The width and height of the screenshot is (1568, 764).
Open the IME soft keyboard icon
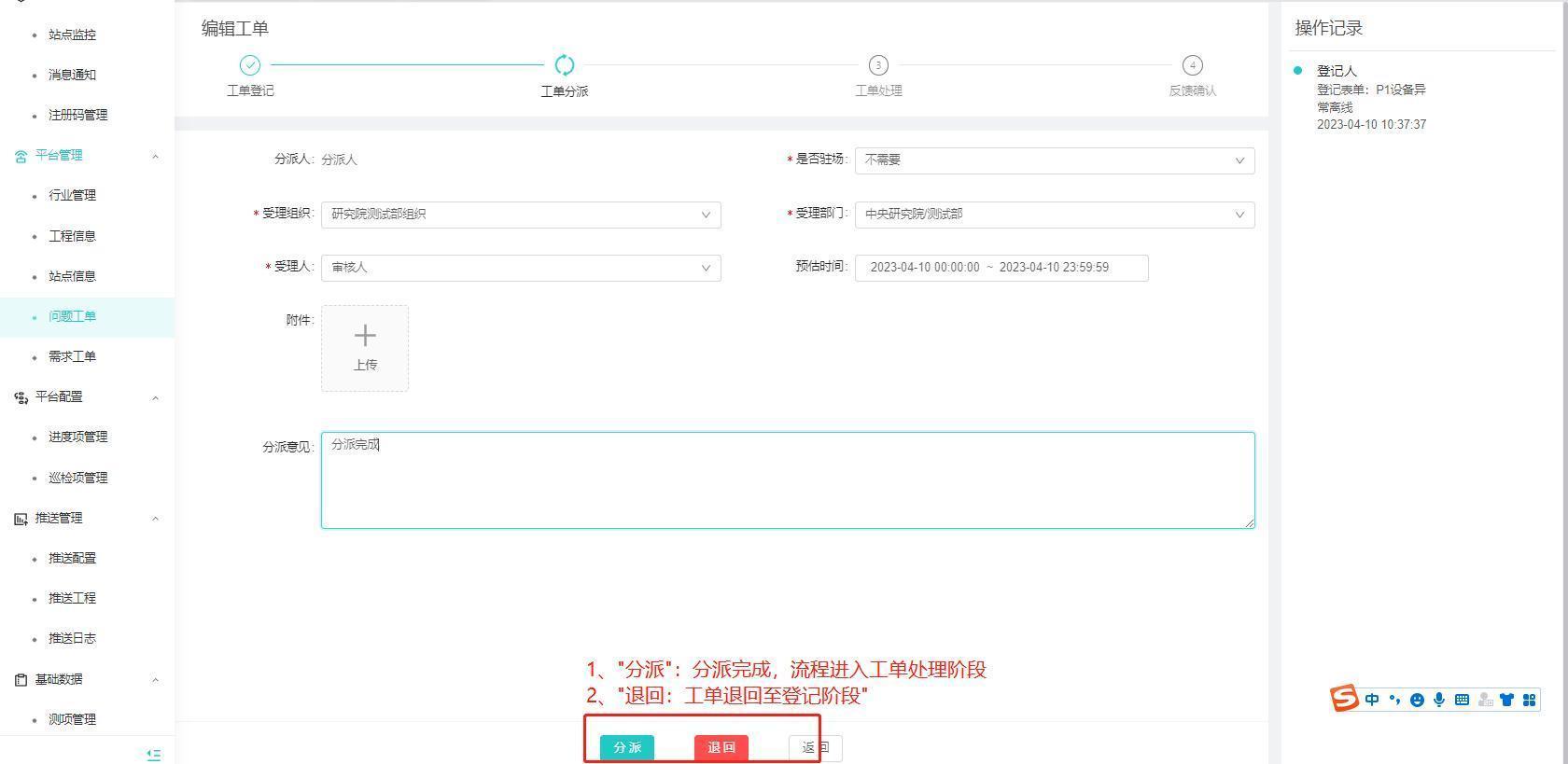coord(1462,700)
